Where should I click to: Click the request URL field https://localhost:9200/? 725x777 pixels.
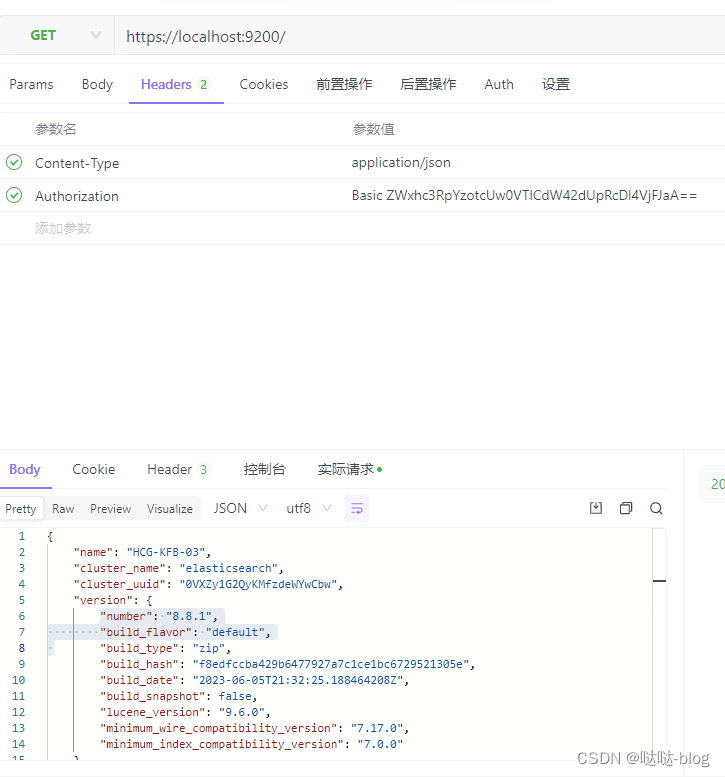419,36
